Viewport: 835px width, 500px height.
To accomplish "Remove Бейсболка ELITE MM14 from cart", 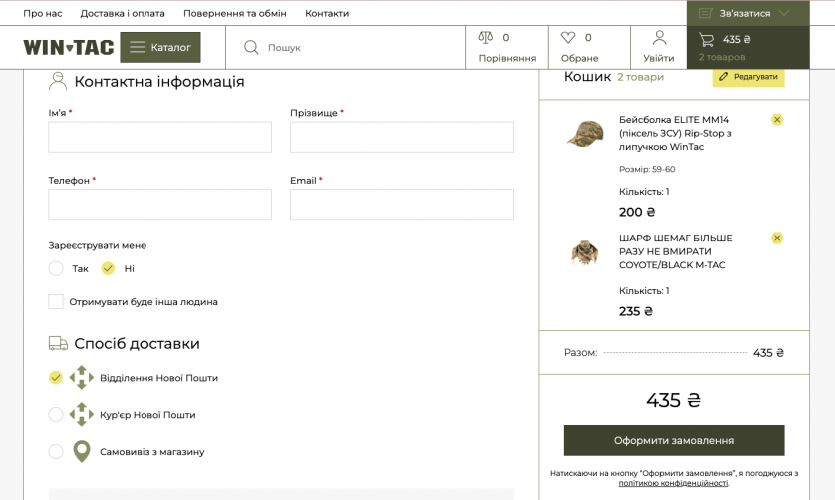I will (x=777, y=120).
